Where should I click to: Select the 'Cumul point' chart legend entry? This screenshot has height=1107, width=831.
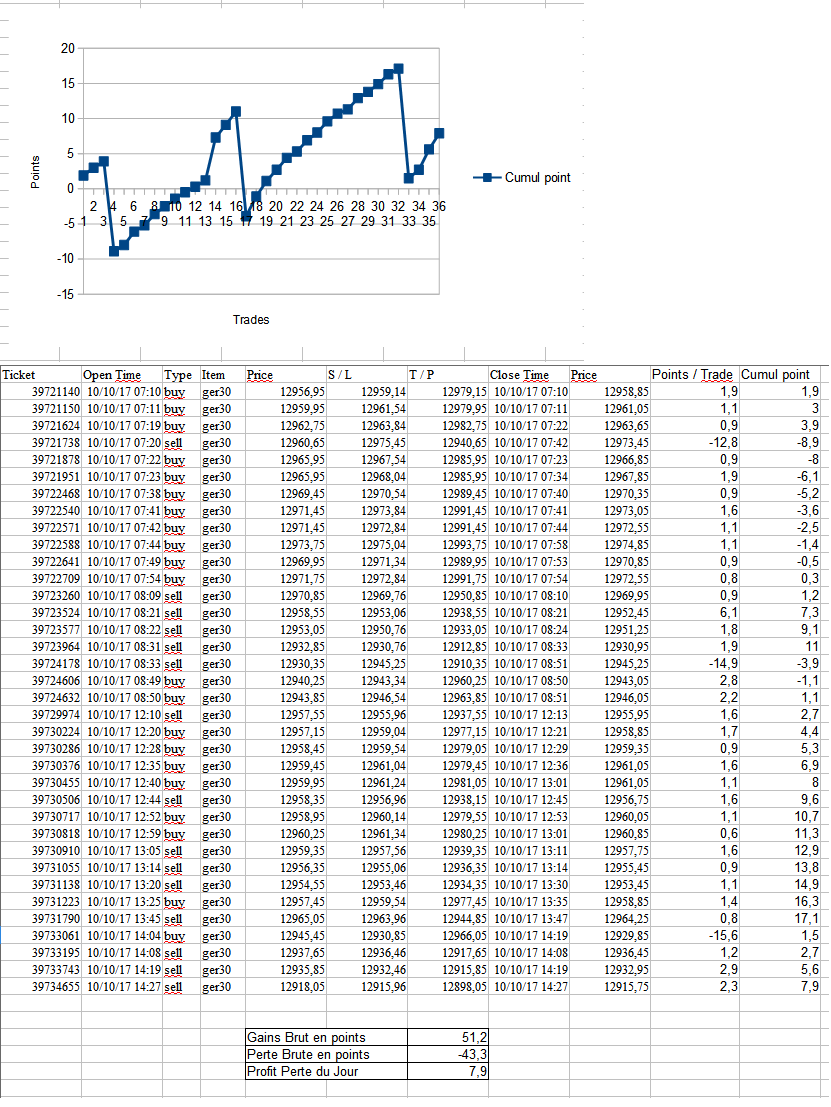tap(522, 178)
